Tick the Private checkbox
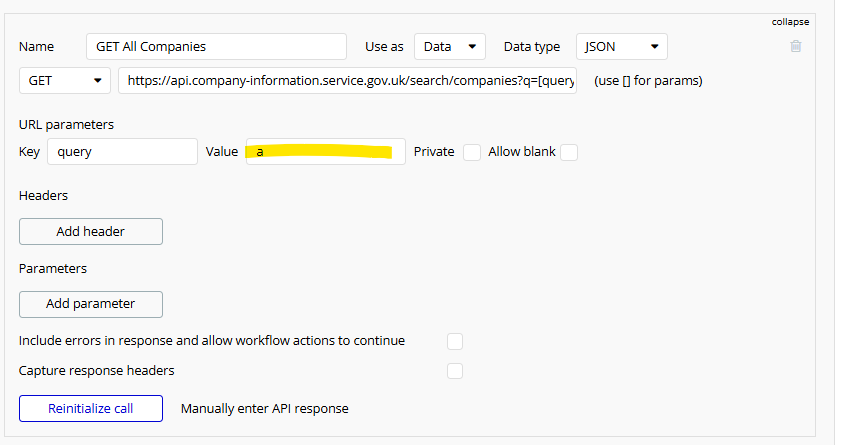Screen dimensions: 844x445 point(472,152)
